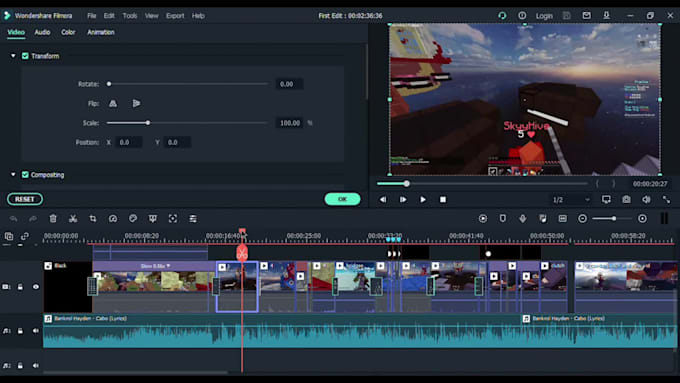Viewport: 680px width, 383px height.
Task: Open the View menu
Action: 151,16
